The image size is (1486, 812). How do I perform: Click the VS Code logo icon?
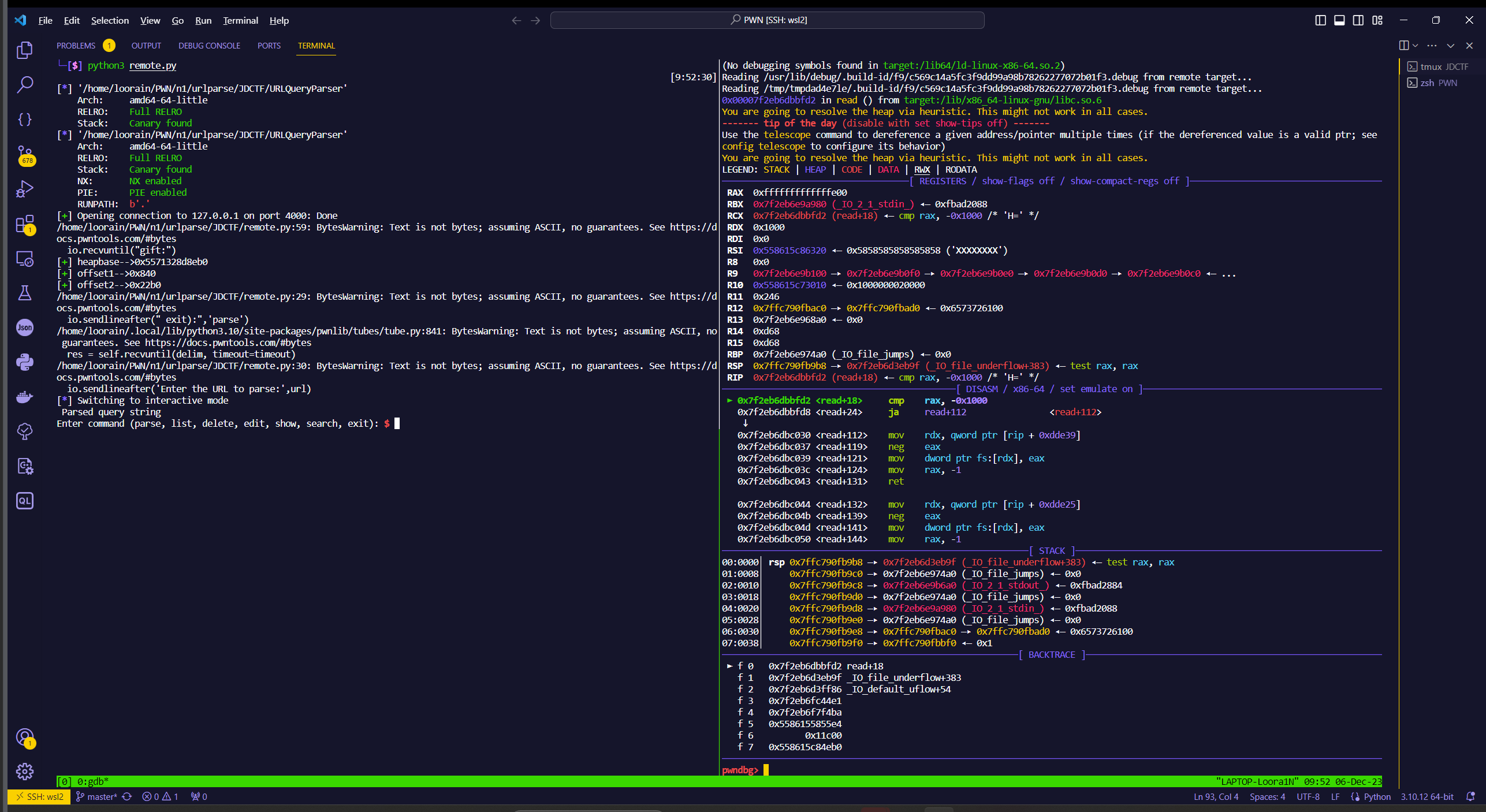click(x=20, y=20)
